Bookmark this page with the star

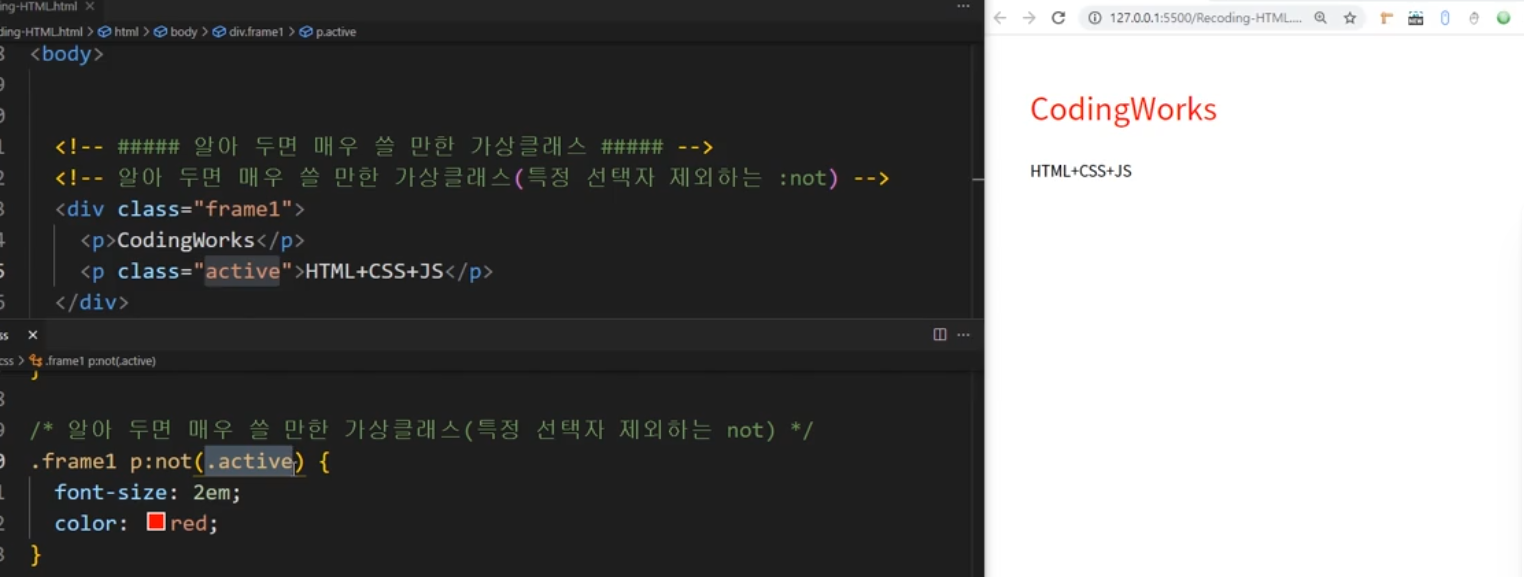[x=1349, y=18]
